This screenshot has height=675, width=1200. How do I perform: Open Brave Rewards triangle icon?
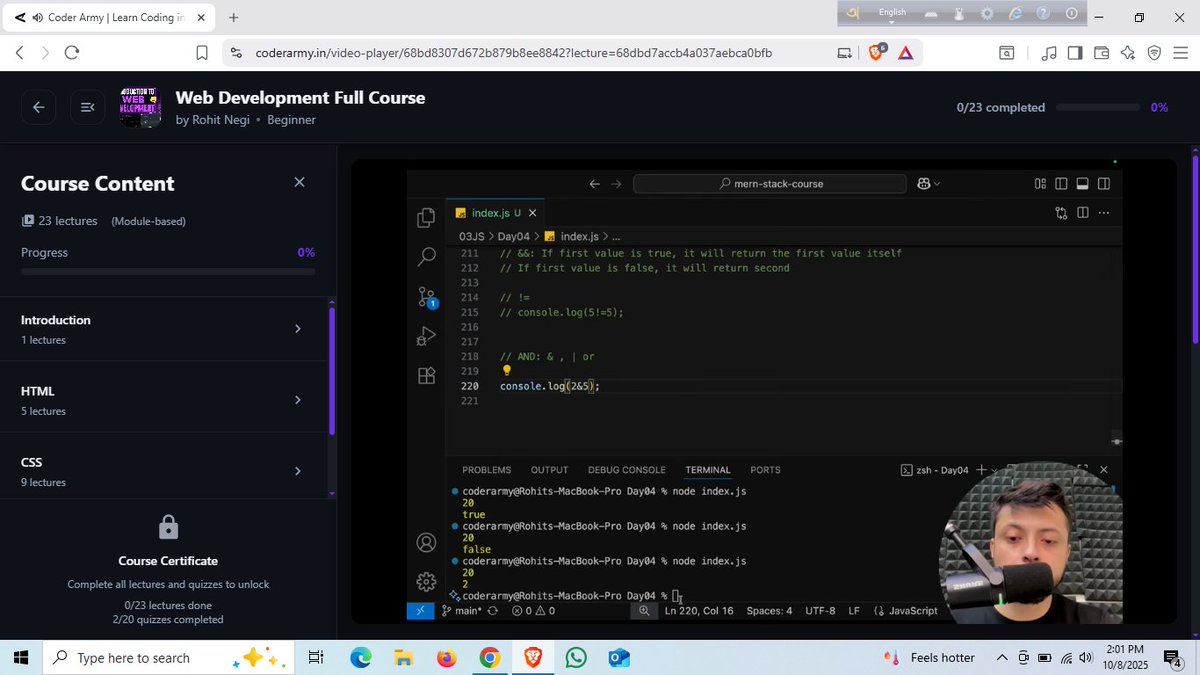pyautogui.click(x=906, y=53)
